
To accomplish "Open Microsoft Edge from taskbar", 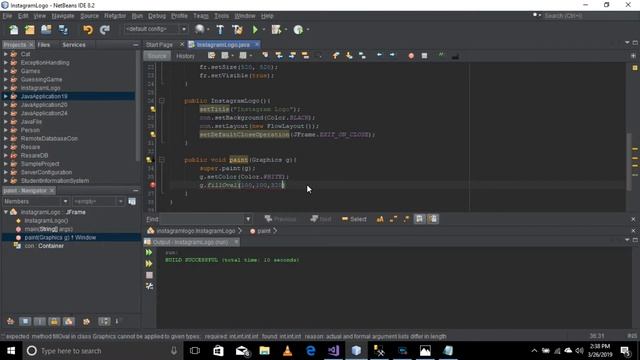I will [311, 351].
